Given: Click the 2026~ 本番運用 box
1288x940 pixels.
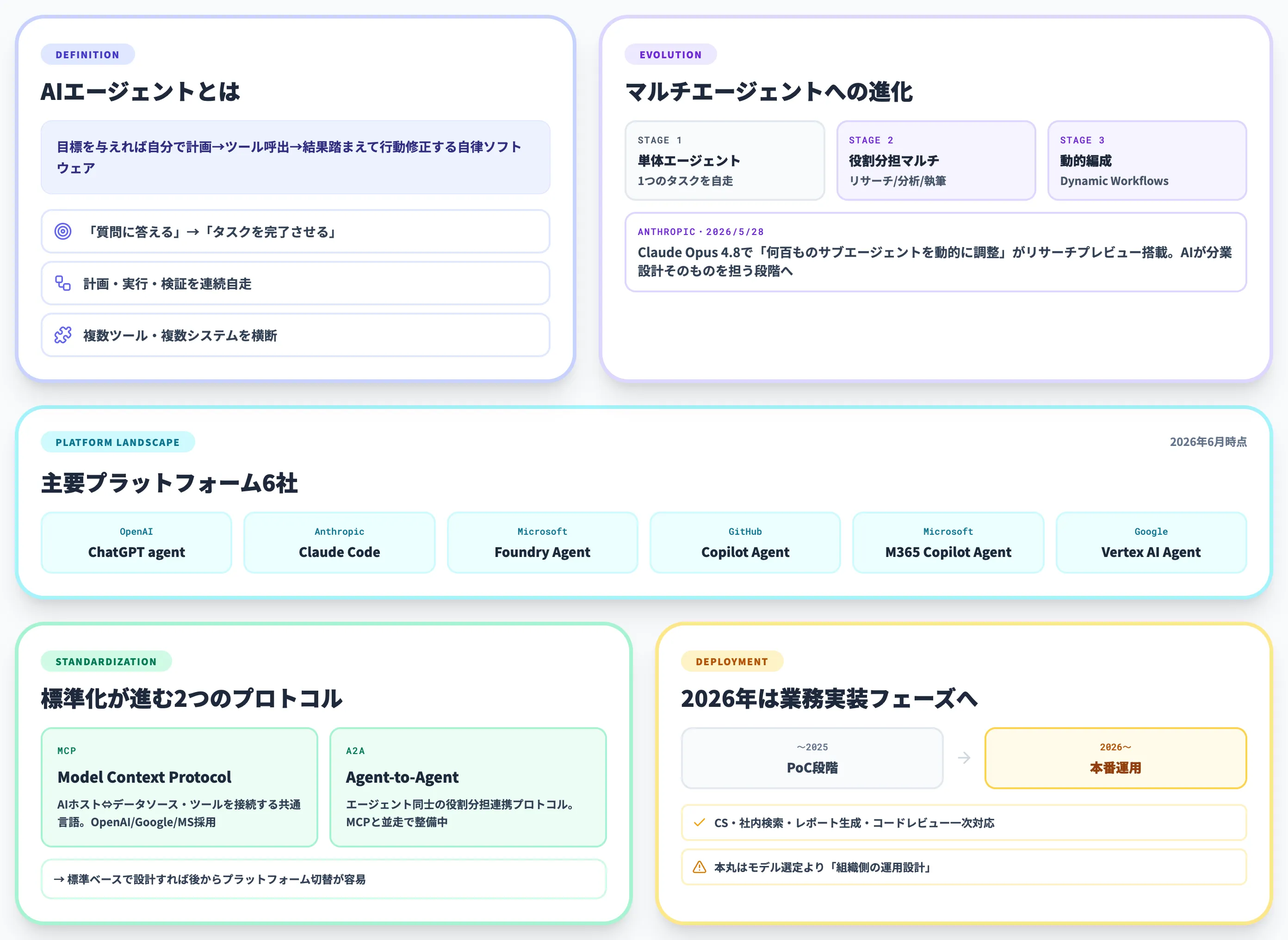Looking at the screenshot, I should (x=1115, y=758).
